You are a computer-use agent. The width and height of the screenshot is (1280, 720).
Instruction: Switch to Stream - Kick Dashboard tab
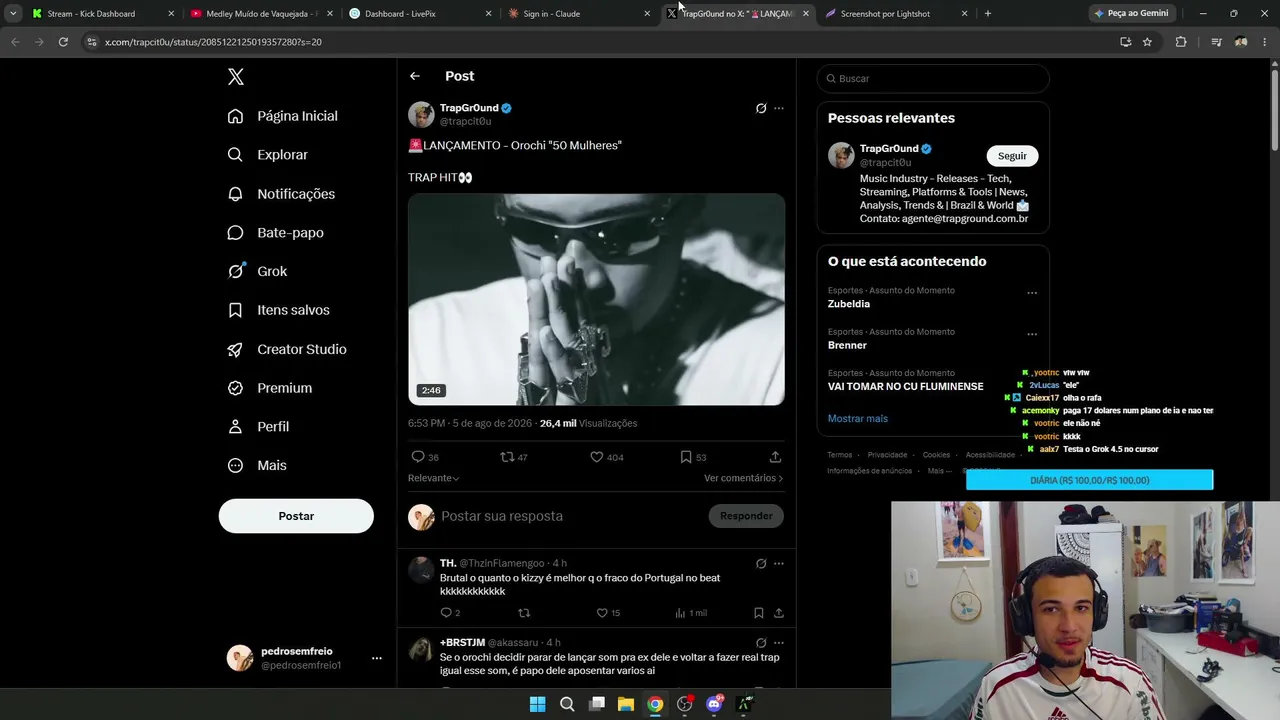point(101,14)
